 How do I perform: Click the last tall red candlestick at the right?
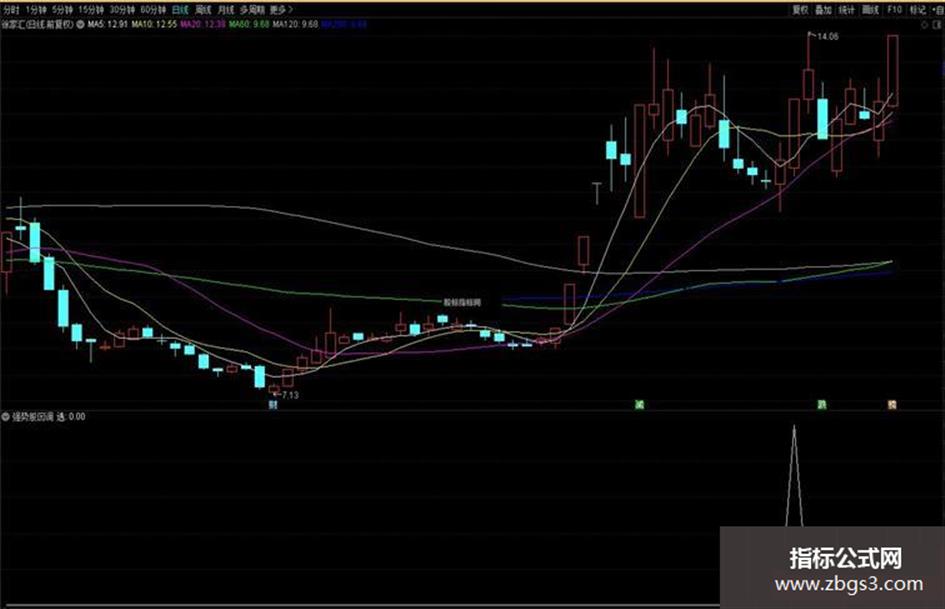893,71
